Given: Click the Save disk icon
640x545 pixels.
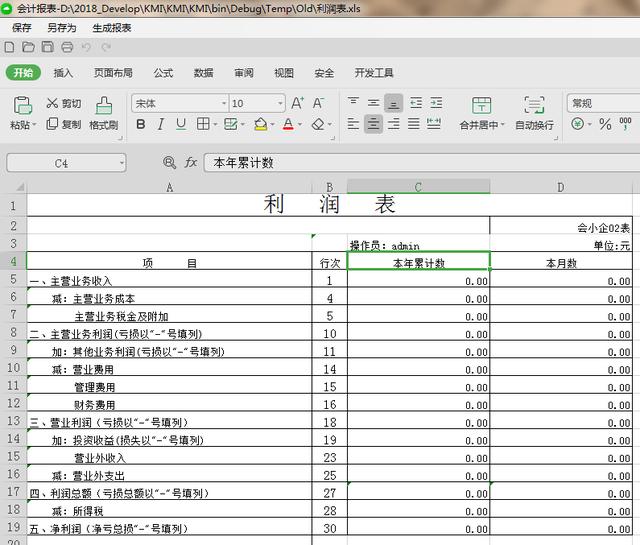Looking at the screenshot, I should (x=48, y=47).
